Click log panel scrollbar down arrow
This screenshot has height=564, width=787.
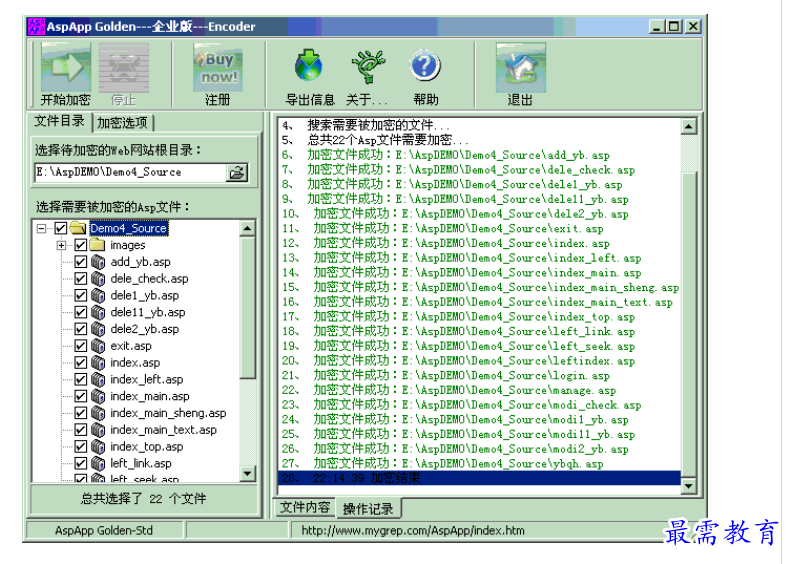point(689,486)
